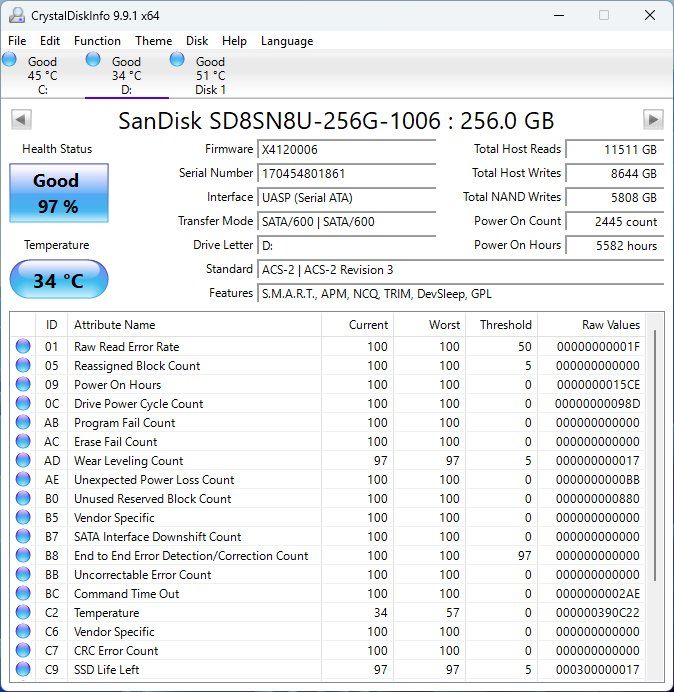This screenshot has height=692, width=674.
Task: Click the Firmware field X4120006
Action: (347, 150)
